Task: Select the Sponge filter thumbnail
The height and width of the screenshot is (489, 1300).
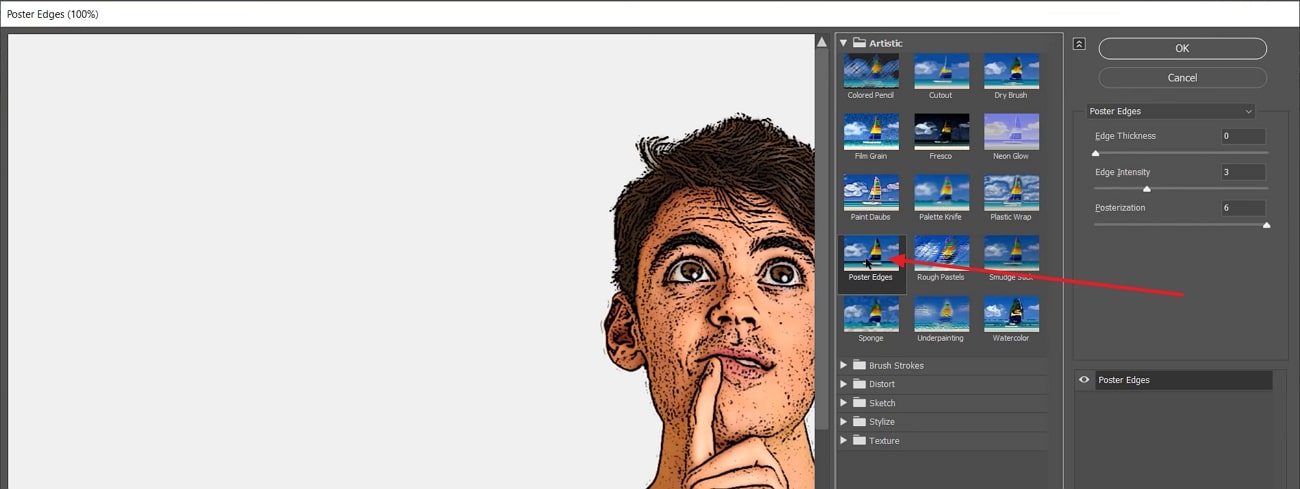Action: [871, 314]
